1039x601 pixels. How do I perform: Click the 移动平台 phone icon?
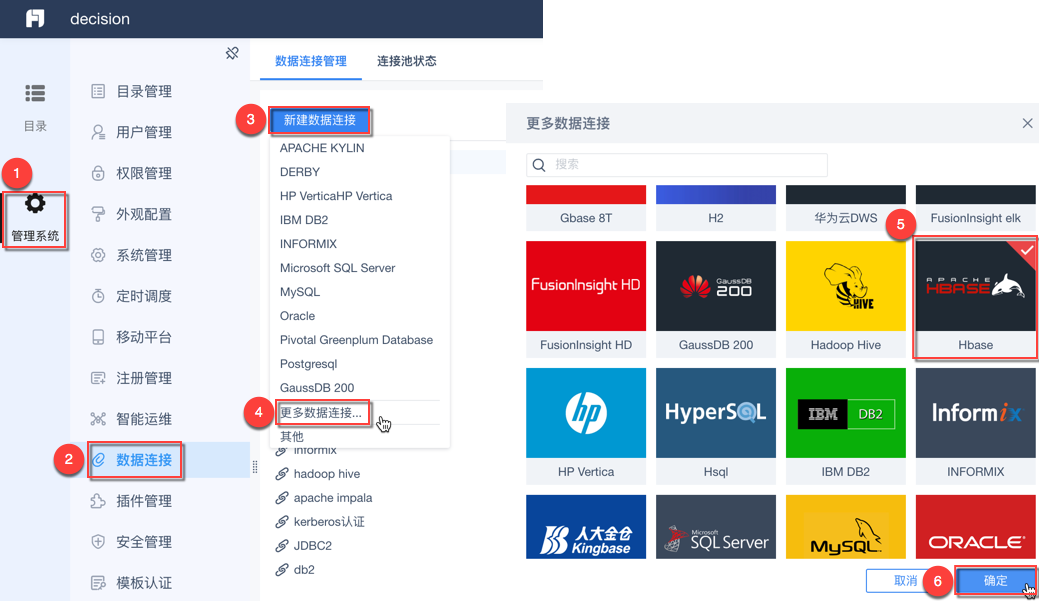coord(98,337)
